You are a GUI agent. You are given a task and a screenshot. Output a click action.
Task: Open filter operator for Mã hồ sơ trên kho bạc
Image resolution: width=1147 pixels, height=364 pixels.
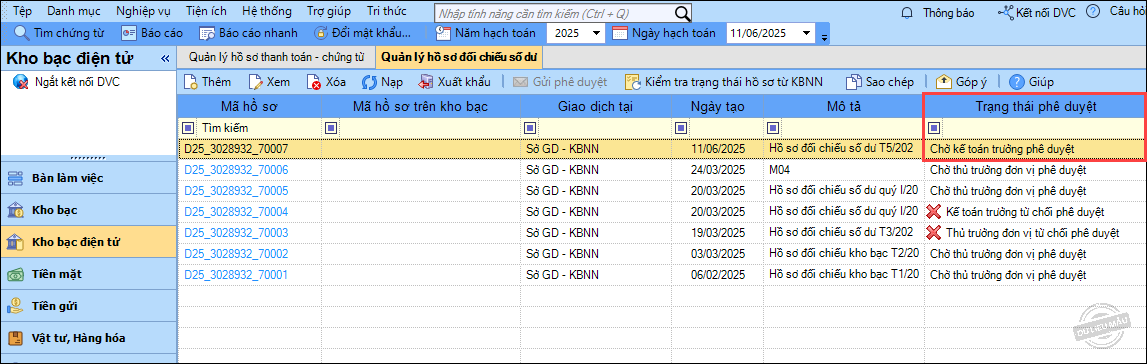click(331, 128)
